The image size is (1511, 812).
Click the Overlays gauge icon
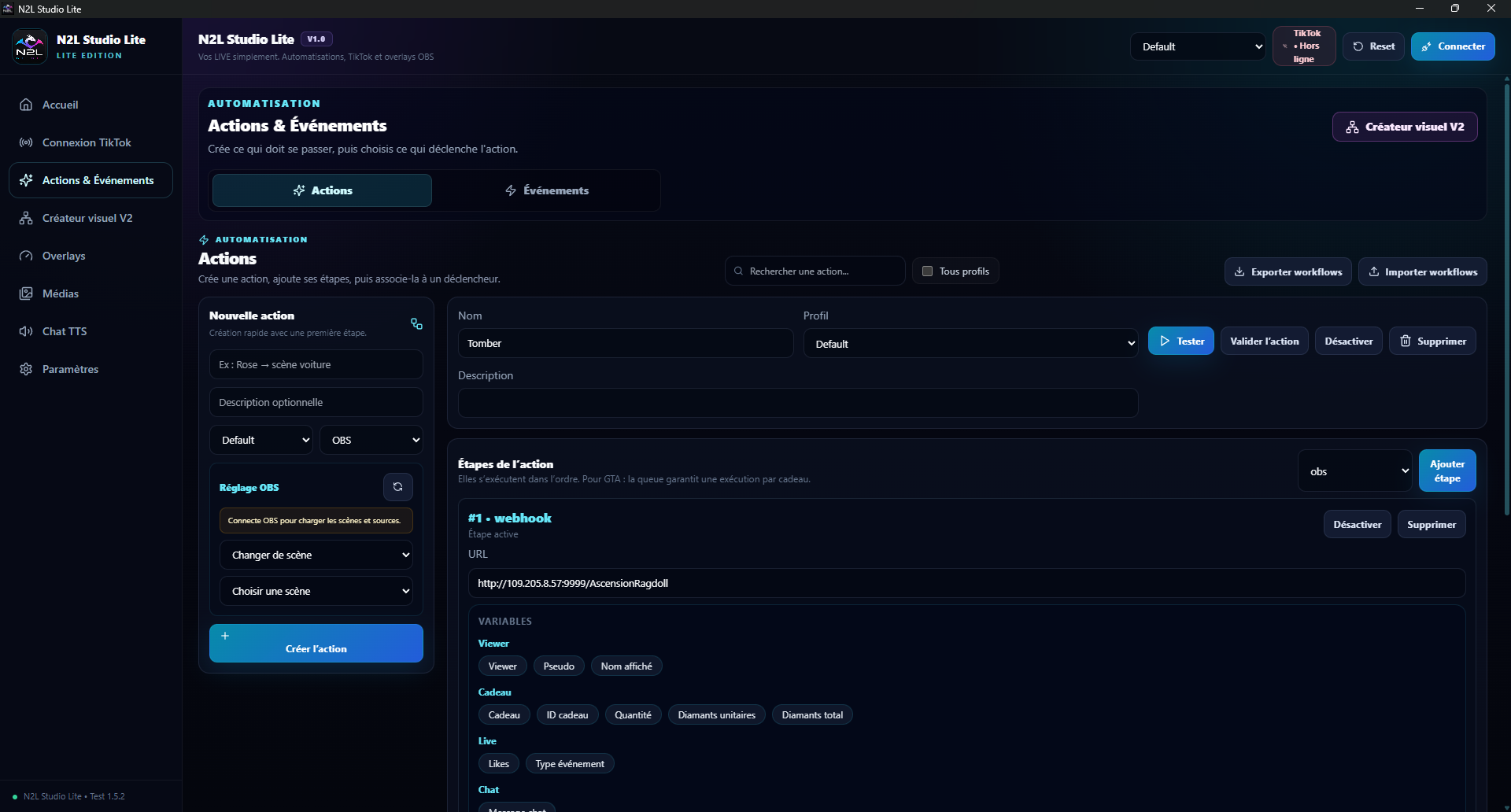click(x=26, y=256)
